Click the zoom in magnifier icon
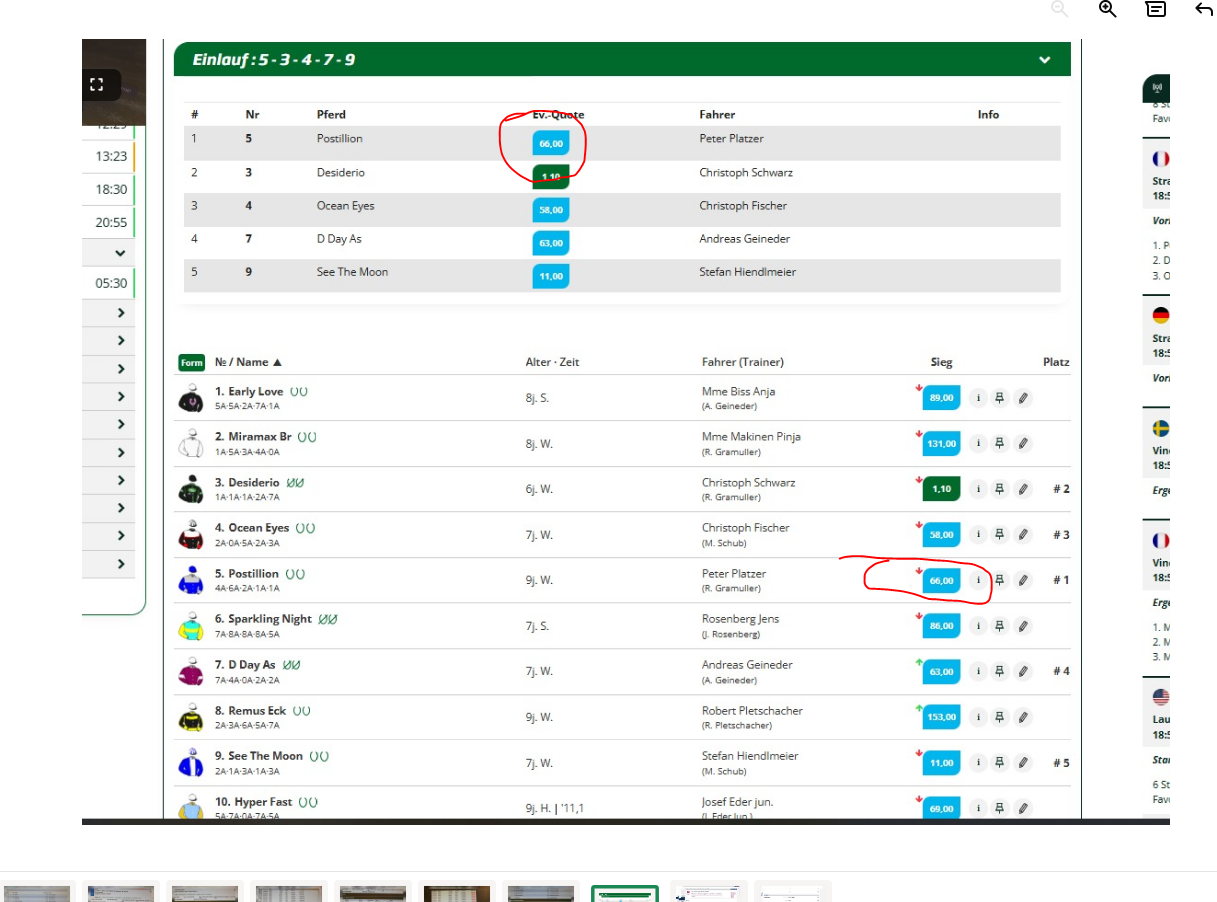The image size is (1217, 902). point(1107,9)
